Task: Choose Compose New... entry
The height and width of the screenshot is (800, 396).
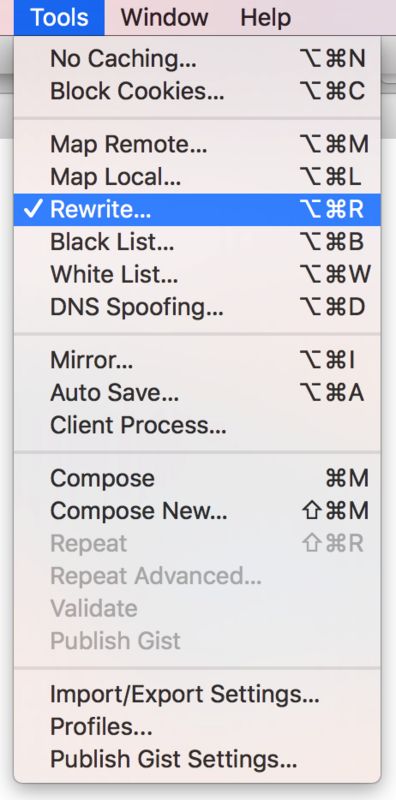Action: [x=197, y=511]
